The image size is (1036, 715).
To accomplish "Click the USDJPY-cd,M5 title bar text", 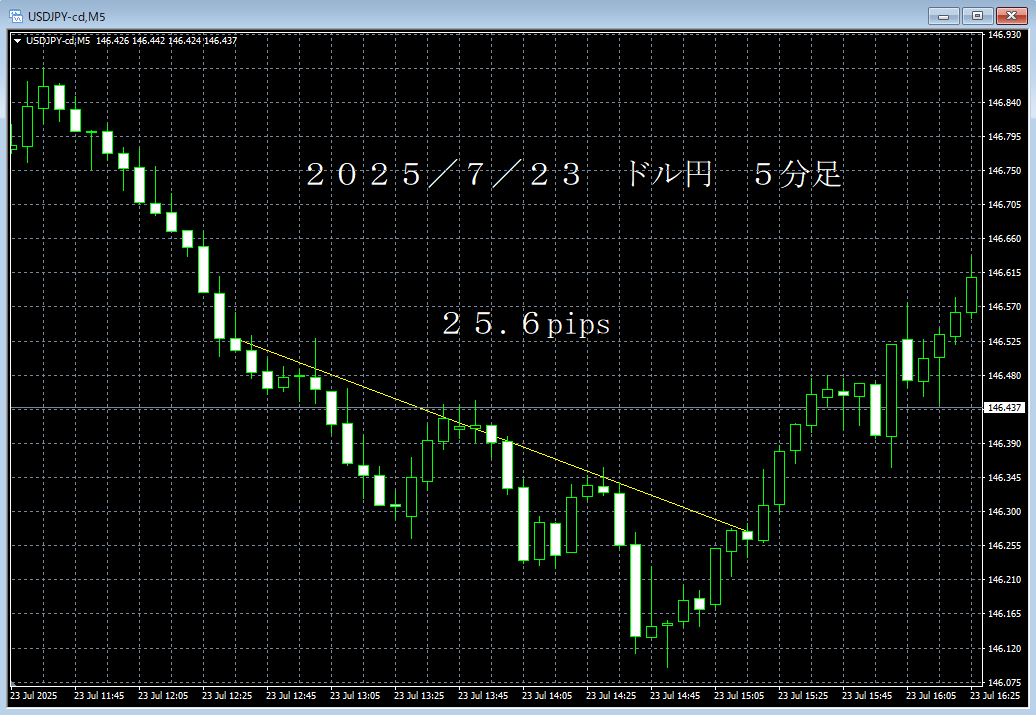I will 67,17.
